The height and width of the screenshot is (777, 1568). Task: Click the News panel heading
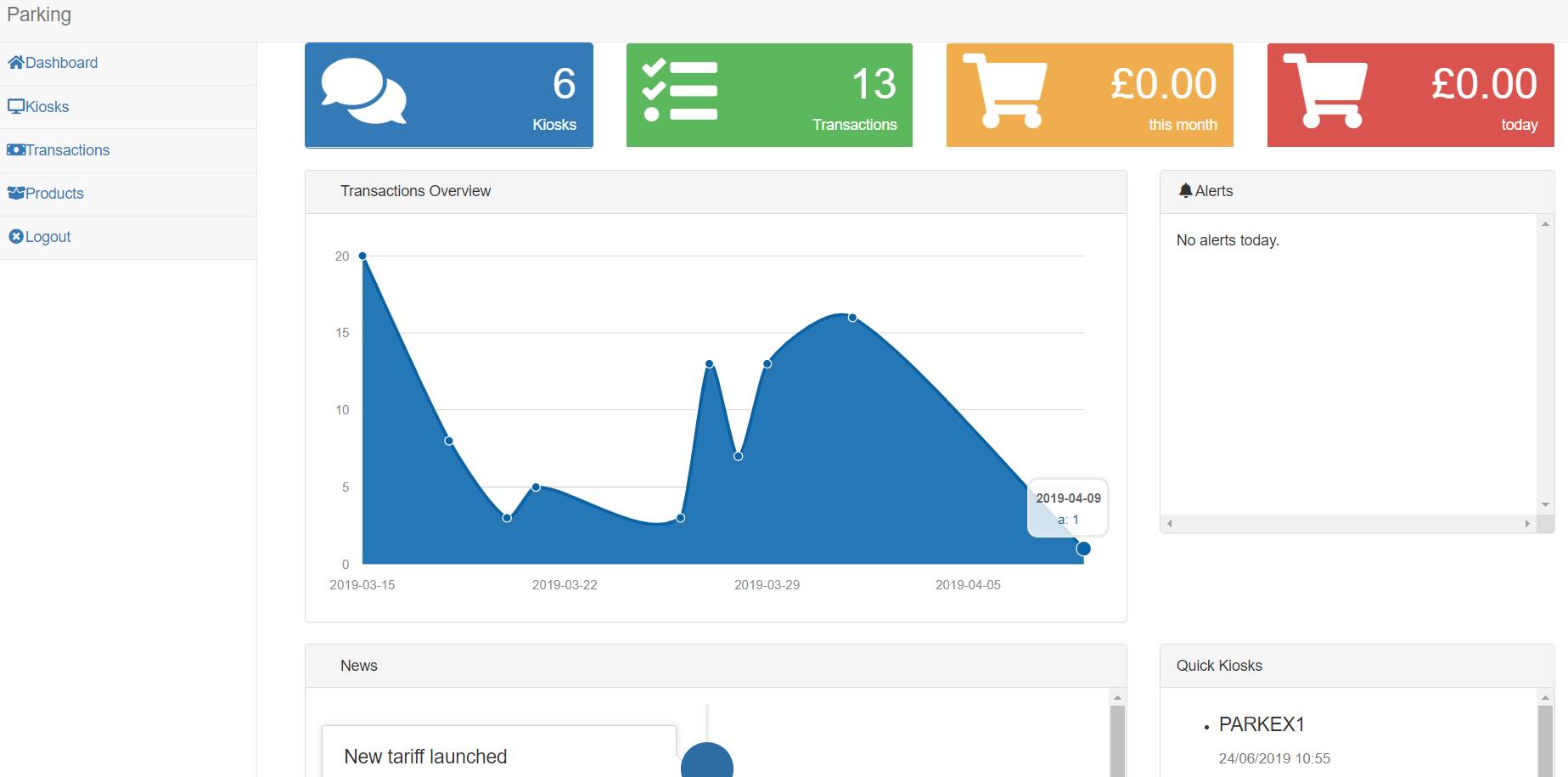[359, 666]
